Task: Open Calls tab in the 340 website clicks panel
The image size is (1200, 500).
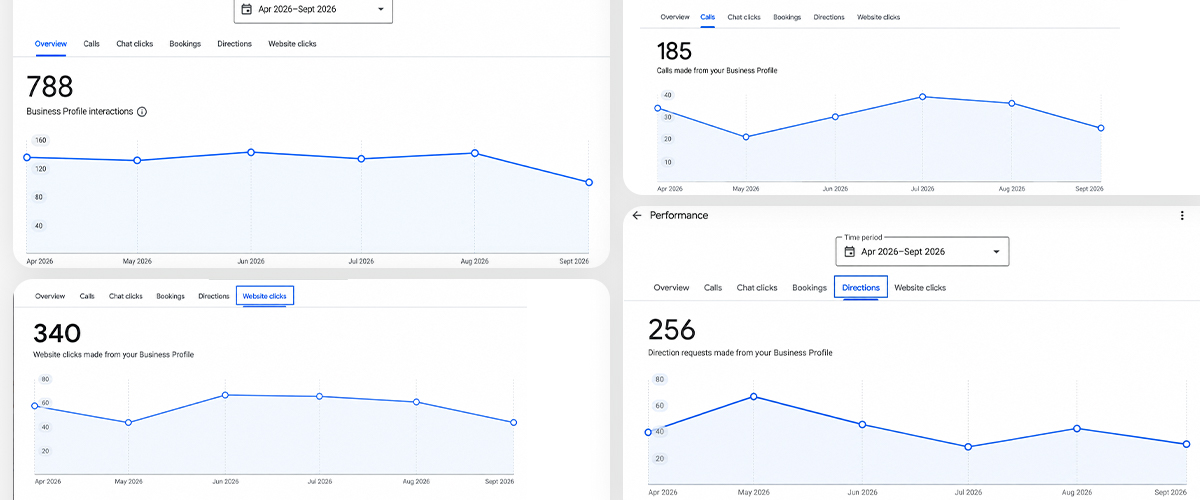Action: [x=88, y=296]
